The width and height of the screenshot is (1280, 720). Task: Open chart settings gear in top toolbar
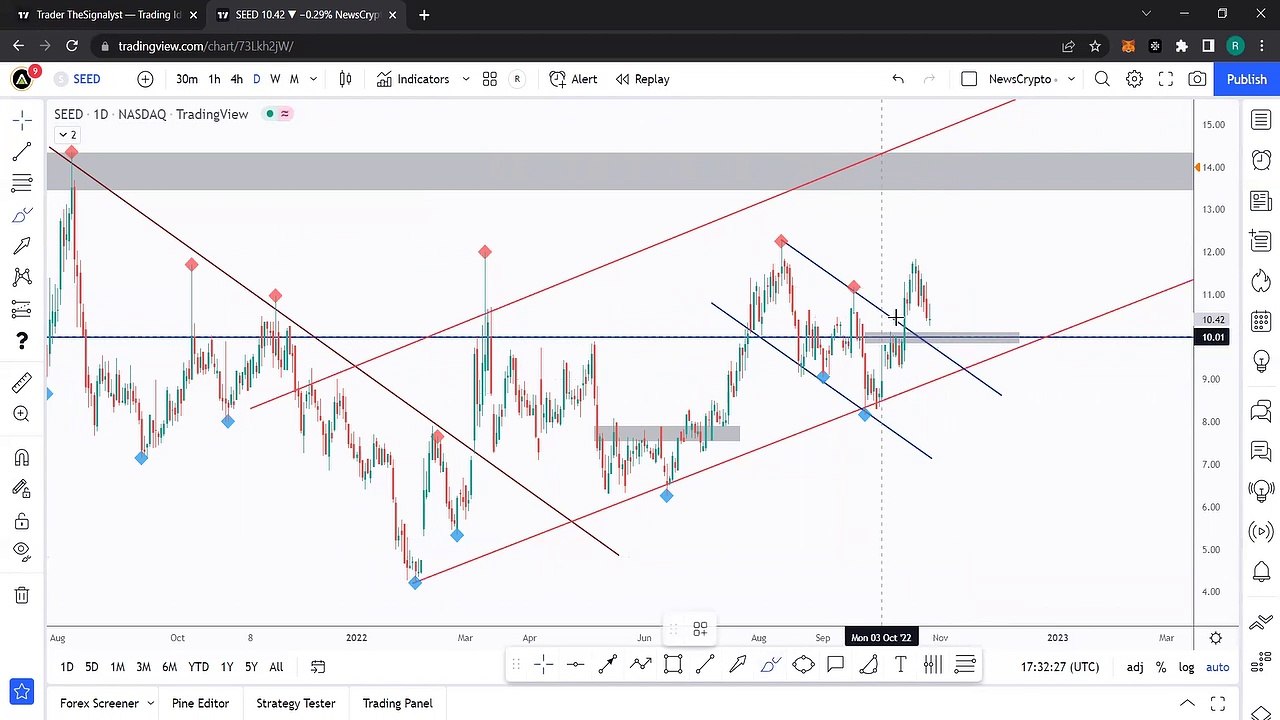1134,79
